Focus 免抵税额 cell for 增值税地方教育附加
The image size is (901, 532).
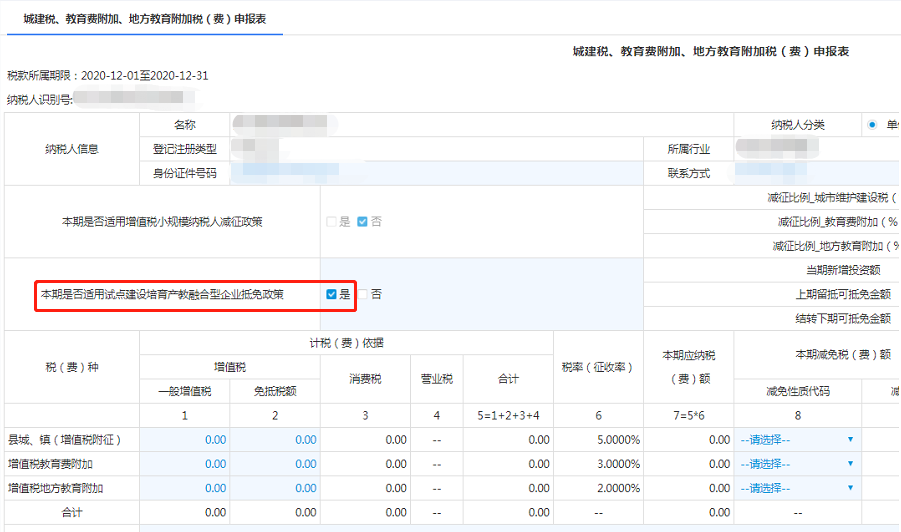[275, 488]
